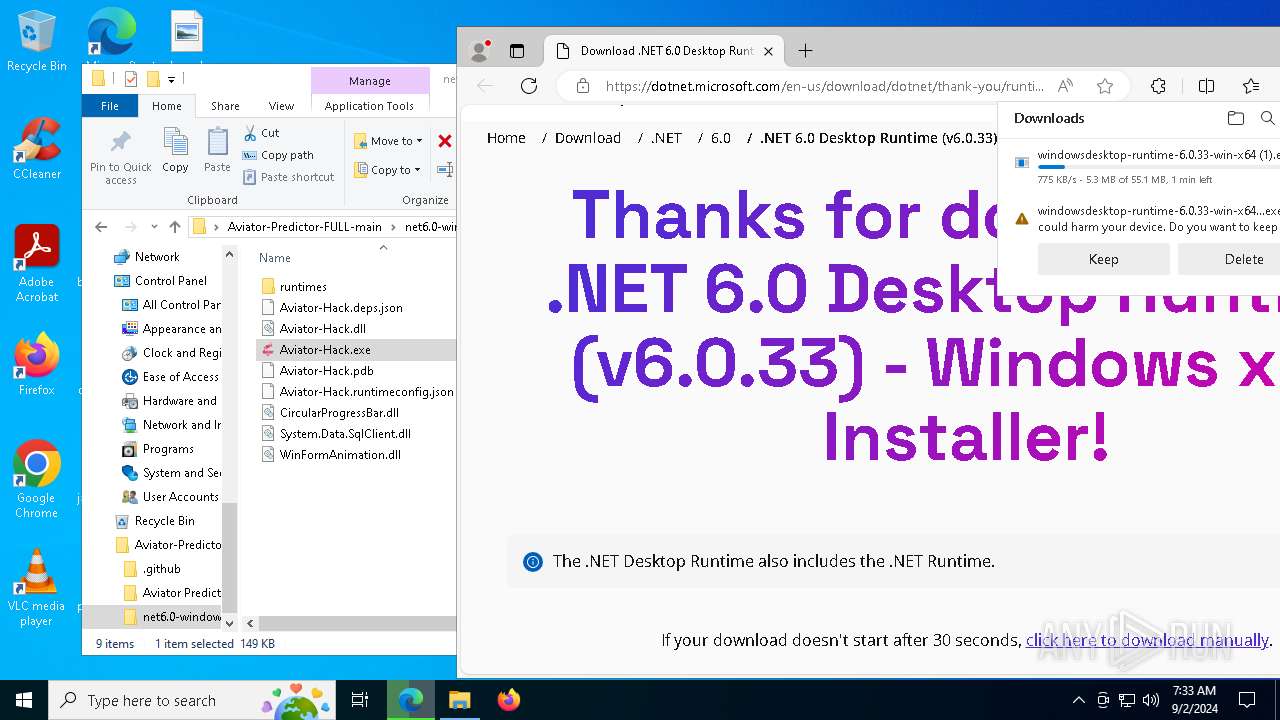
Task: Click the Copy icon in Clipboard group
Action: [x=175, y=143]
